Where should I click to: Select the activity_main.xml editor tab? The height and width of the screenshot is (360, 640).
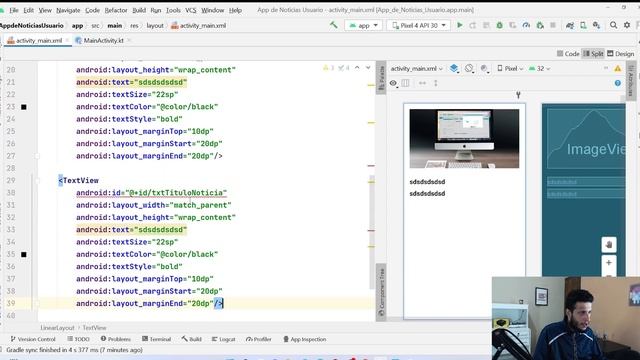39,40
